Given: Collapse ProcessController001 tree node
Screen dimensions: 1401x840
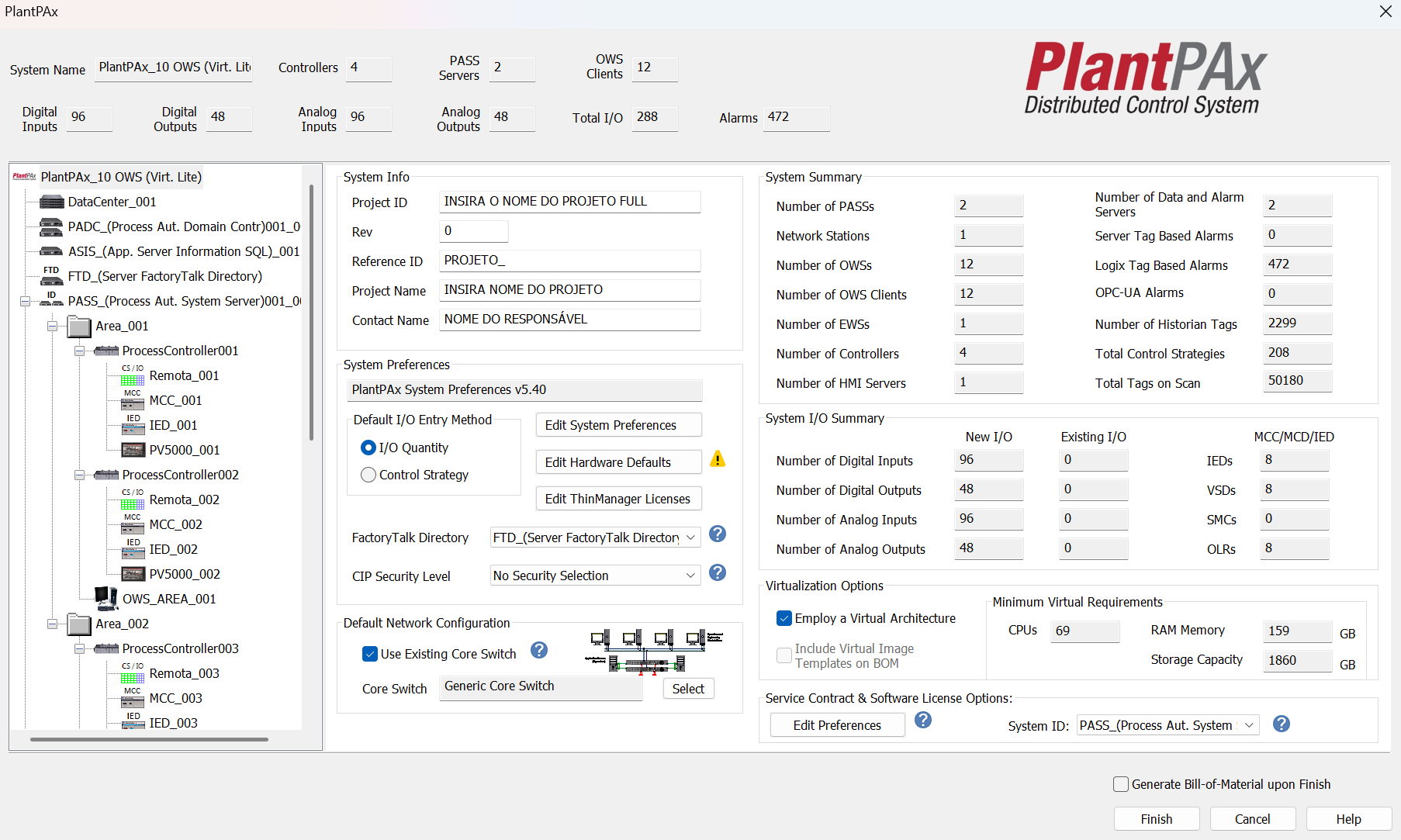Looking at the screenshot, I should pos(79,351).
